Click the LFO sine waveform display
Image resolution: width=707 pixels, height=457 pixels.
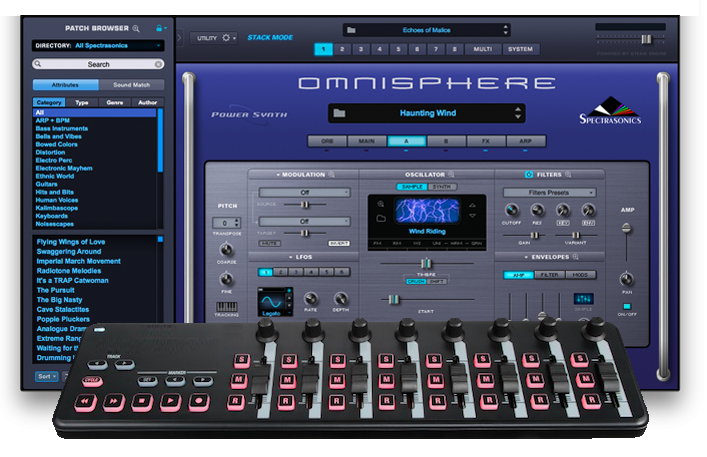271,302
